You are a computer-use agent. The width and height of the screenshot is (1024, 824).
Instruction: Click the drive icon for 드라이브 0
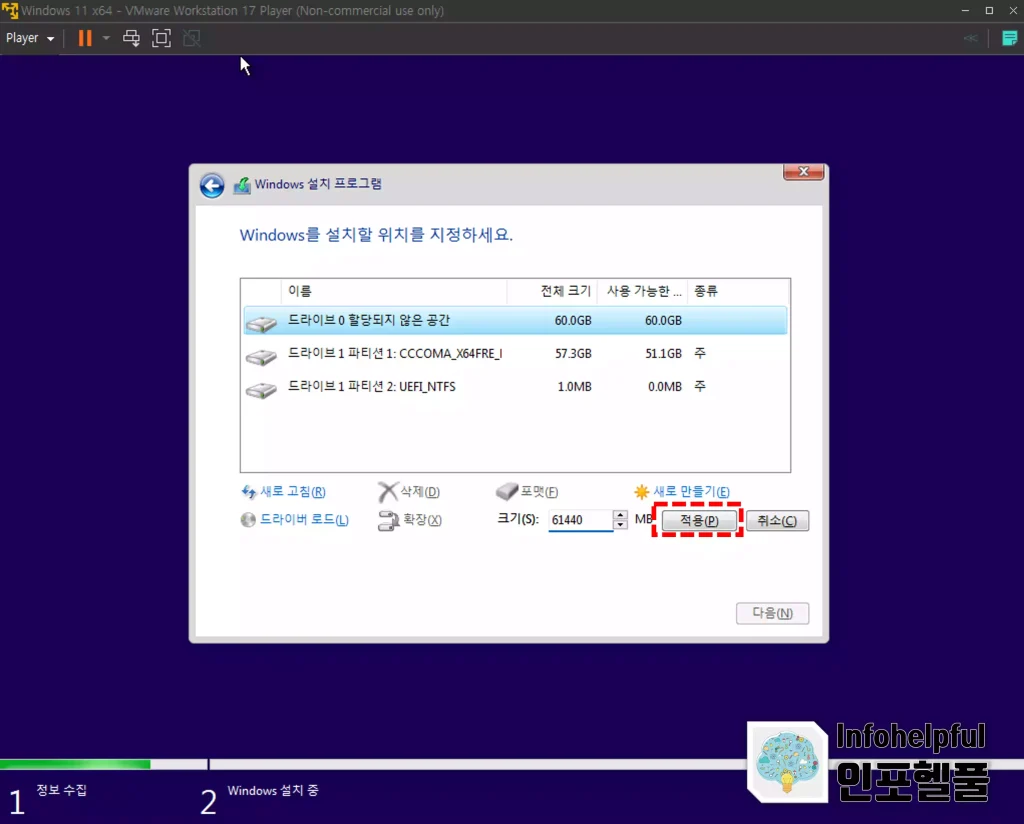point(261,323)
